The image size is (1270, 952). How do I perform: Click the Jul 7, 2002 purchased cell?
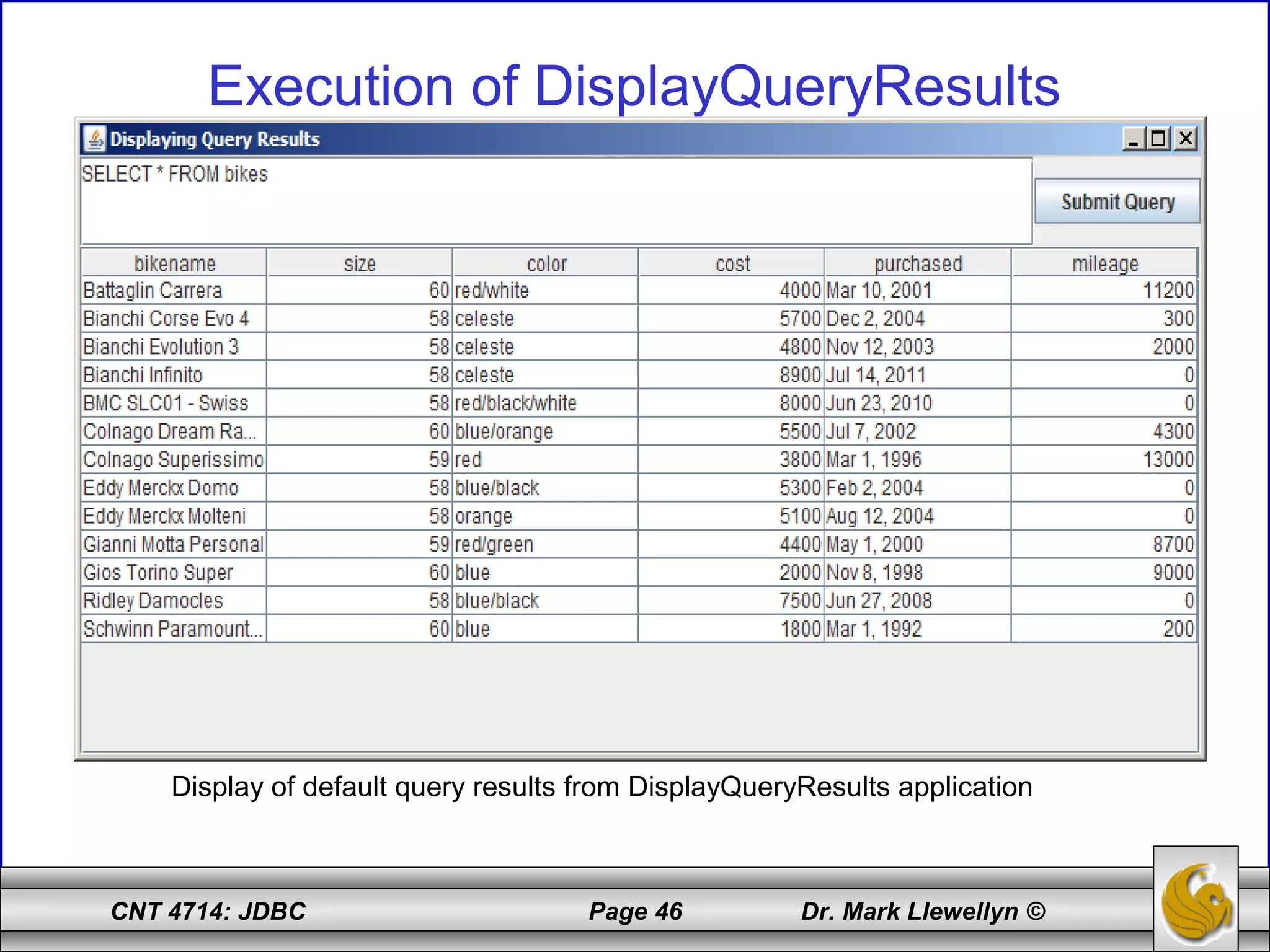tap(918, 431)
